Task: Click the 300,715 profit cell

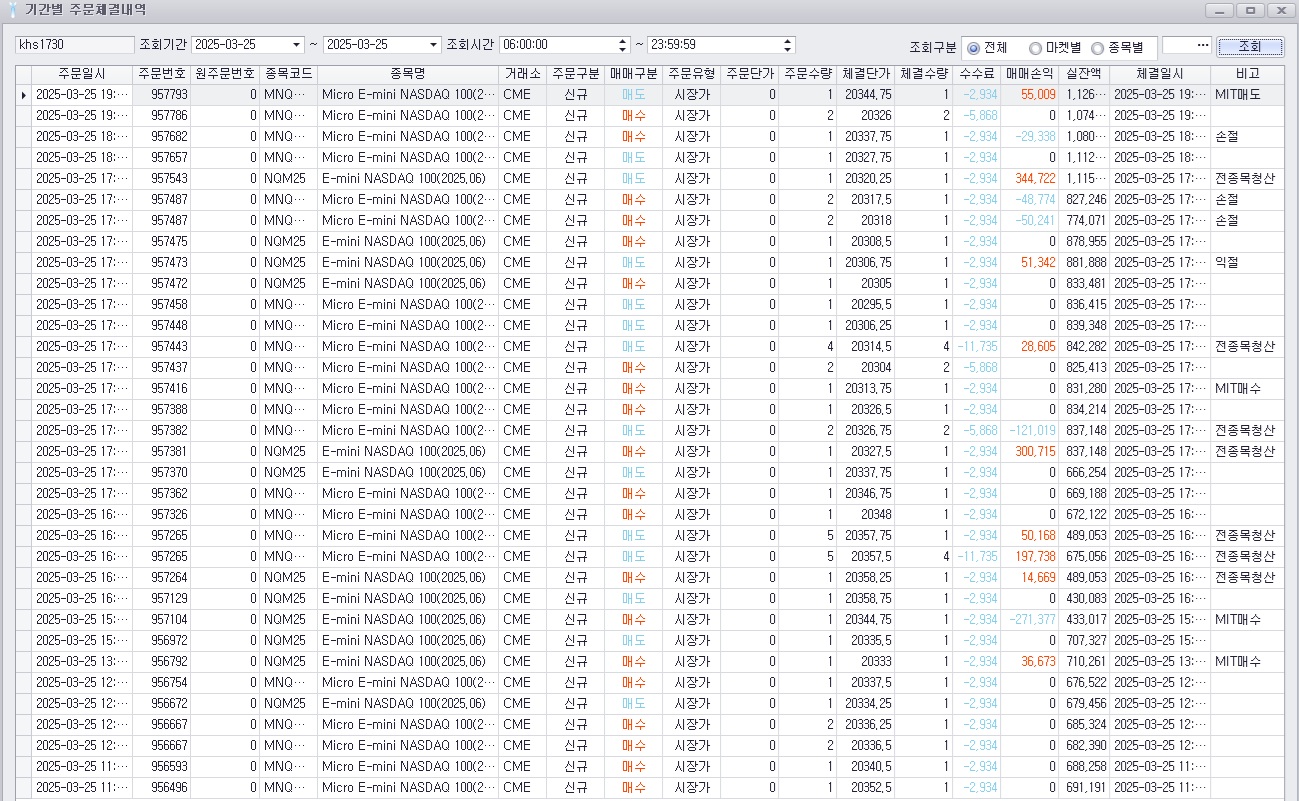Action: click(x=1029, y=452)
